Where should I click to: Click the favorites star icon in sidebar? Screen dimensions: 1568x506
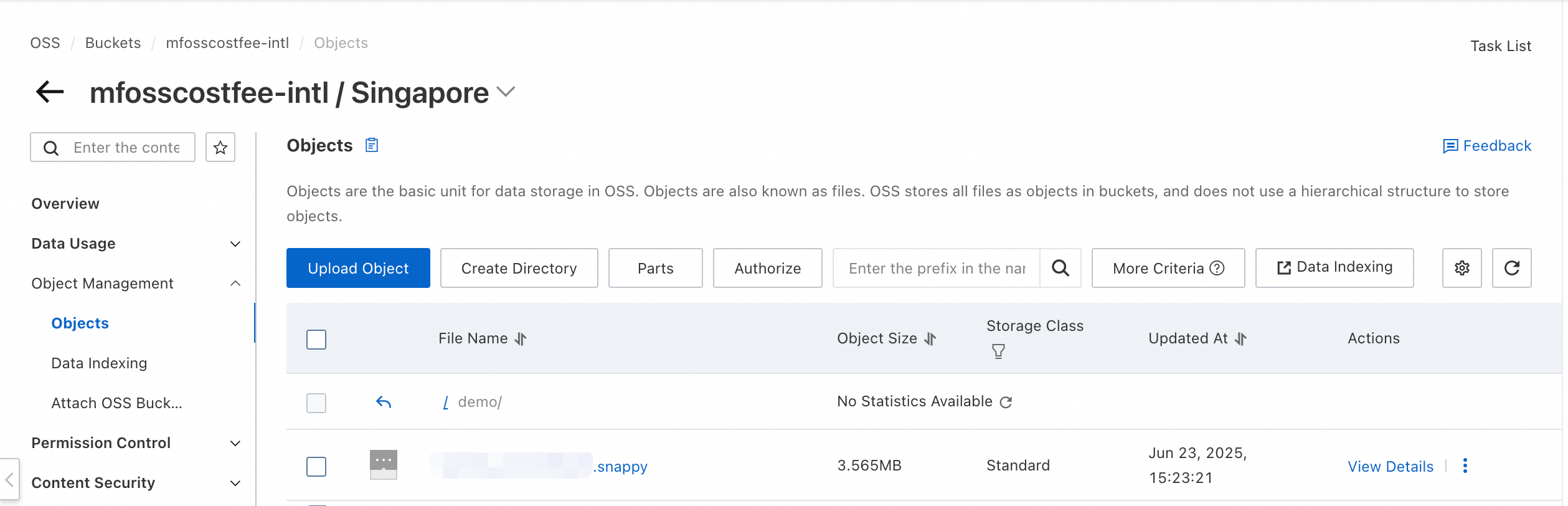(220, 148)
